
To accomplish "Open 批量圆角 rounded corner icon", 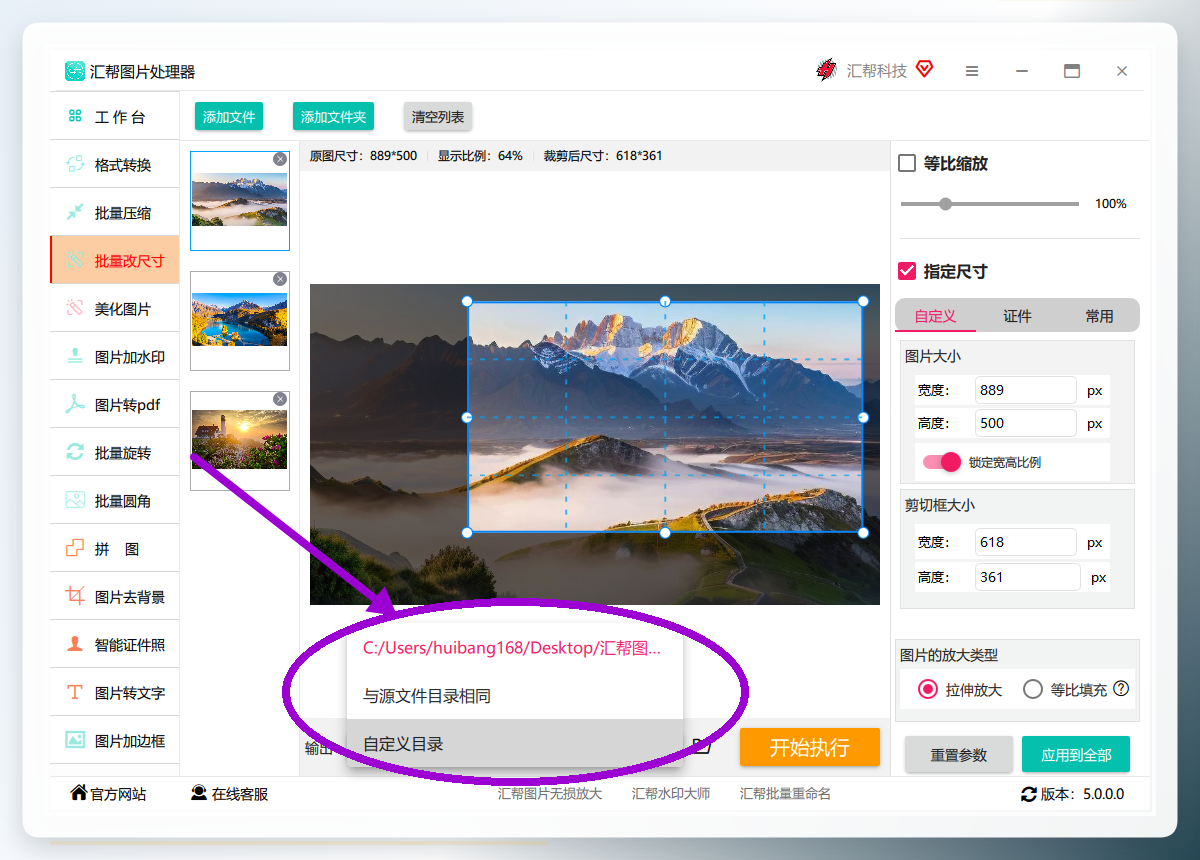I will coord(75,500).
